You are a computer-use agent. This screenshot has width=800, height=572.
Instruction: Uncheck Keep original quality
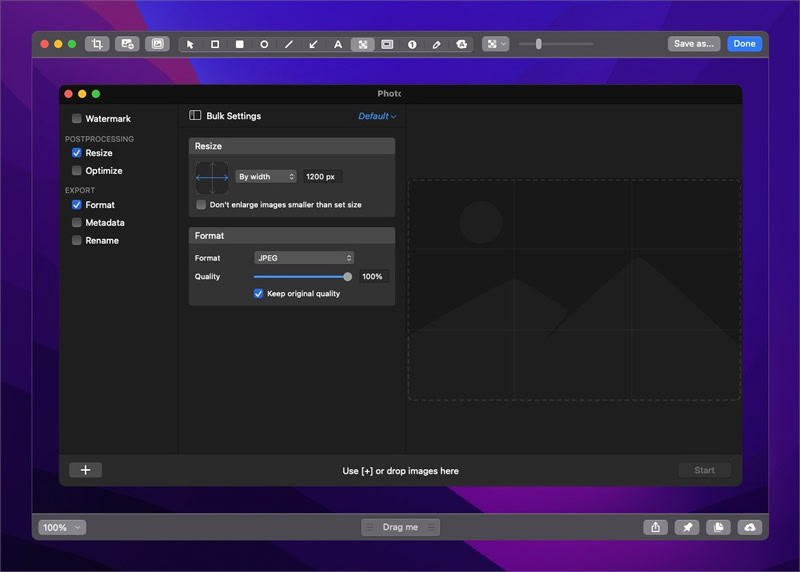click(x=258, y=293)
